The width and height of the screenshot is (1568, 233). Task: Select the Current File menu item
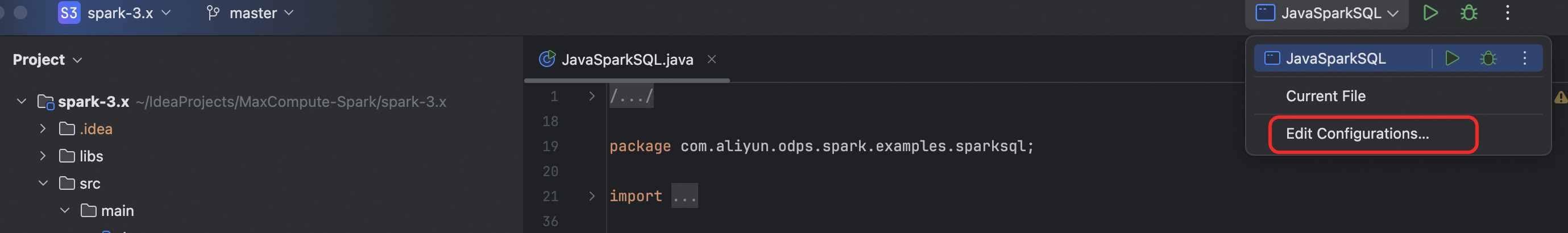click(1325, 96)
